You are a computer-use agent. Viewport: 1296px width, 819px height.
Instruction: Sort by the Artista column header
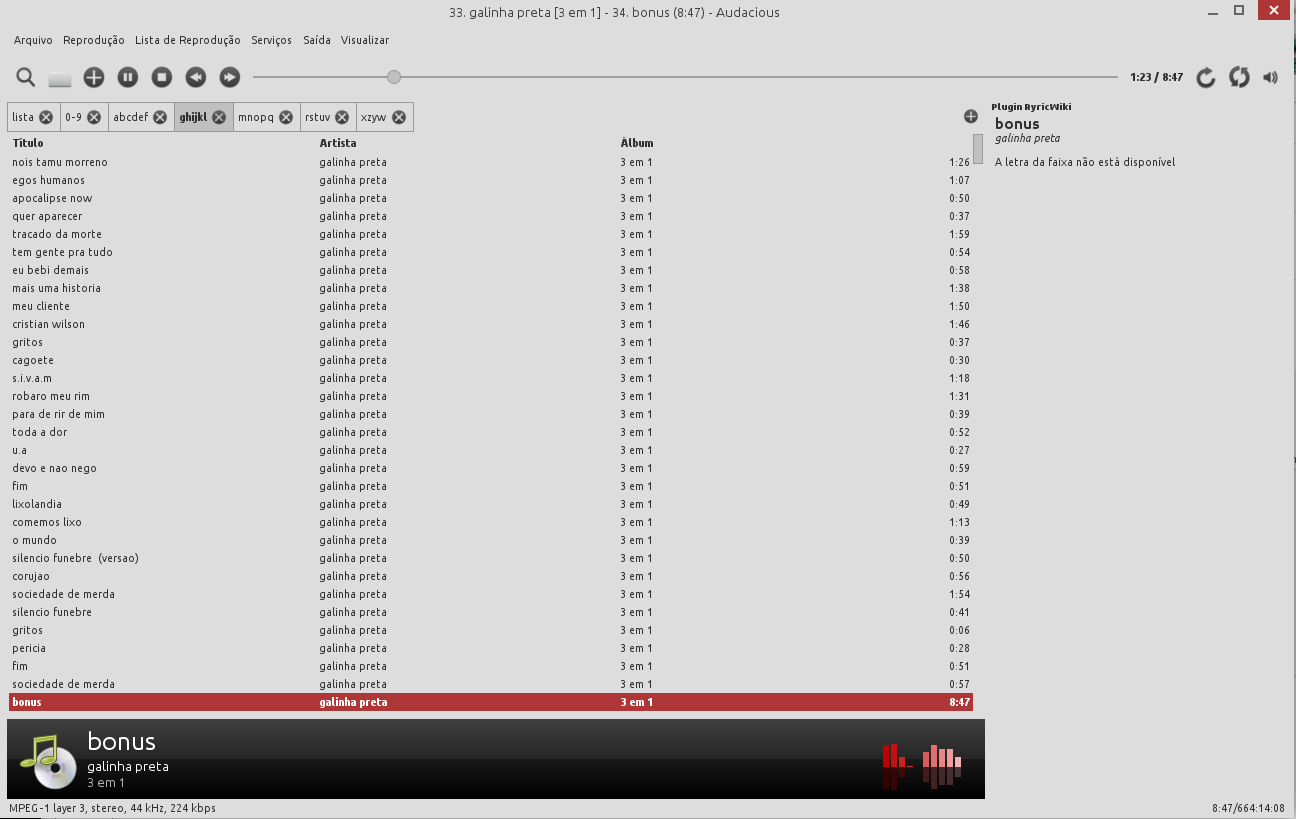[x=338, y=143]
